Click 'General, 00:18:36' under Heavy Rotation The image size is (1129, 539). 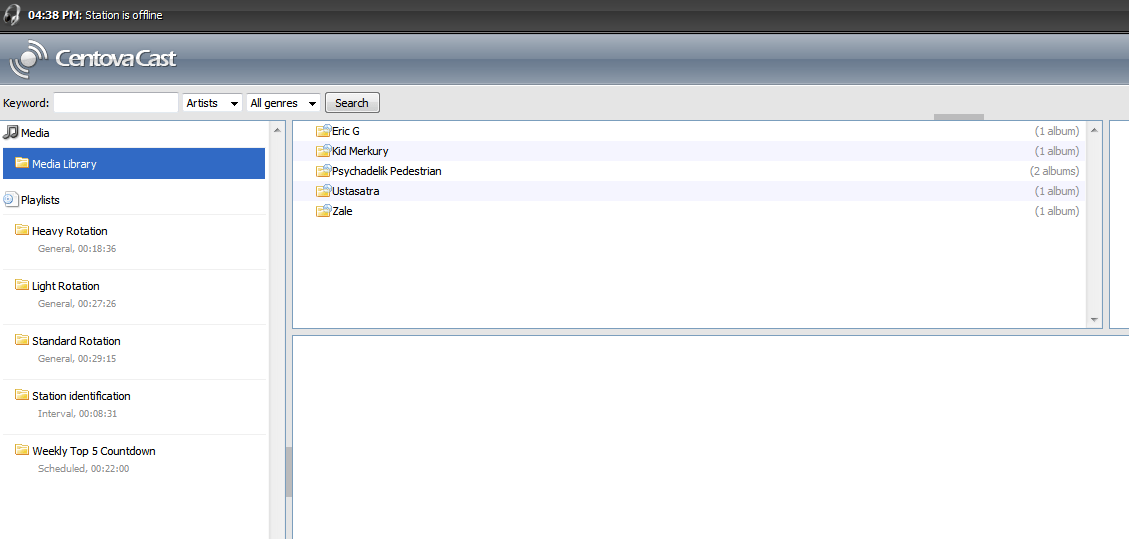77,249
